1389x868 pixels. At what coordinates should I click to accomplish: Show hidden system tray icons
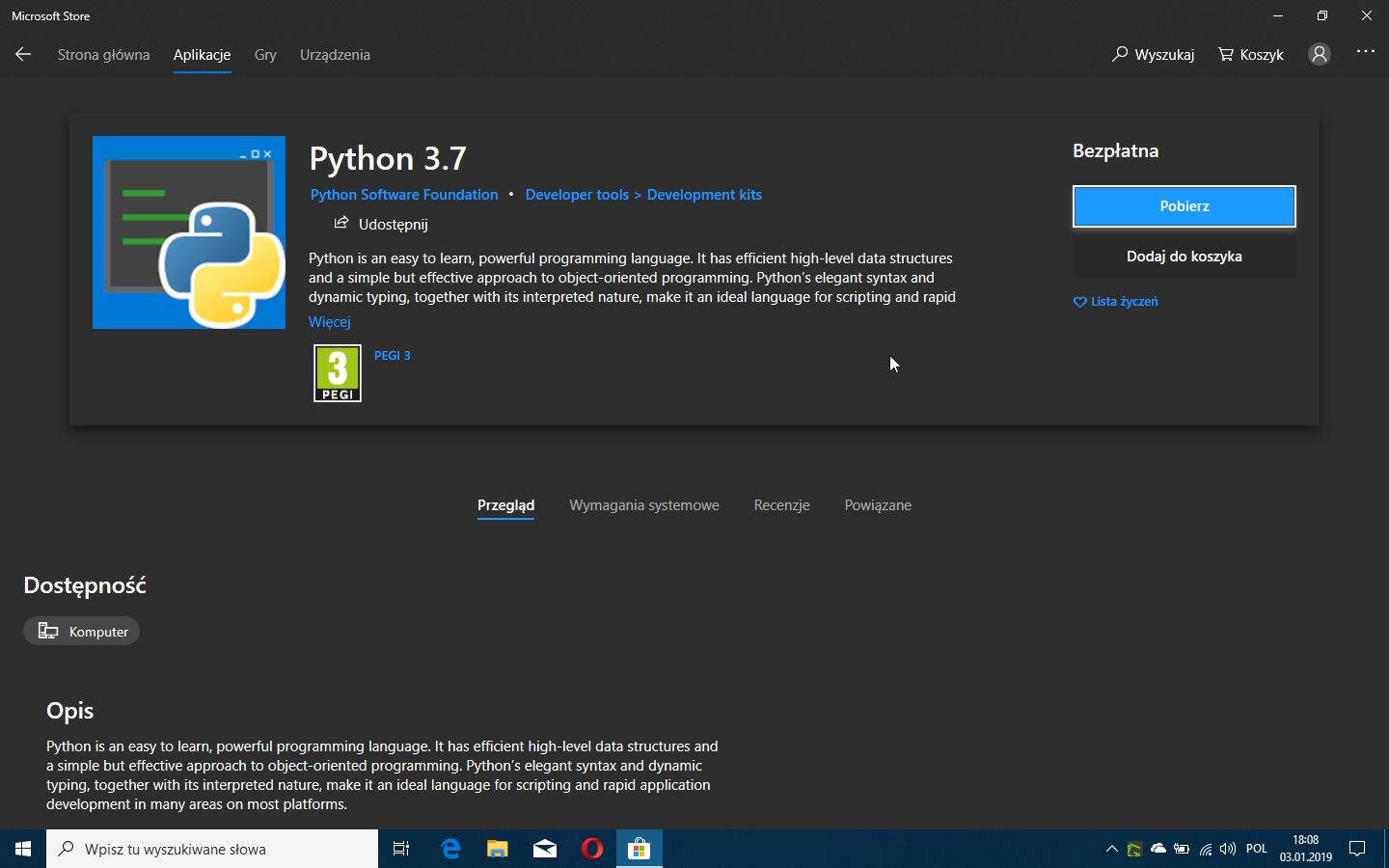click(x=1111, y=849)
